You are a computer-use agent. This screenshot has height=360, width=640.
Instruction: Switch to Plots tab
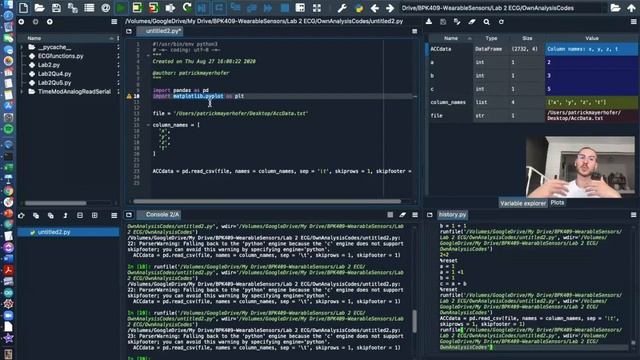click(x=557, y=202)
